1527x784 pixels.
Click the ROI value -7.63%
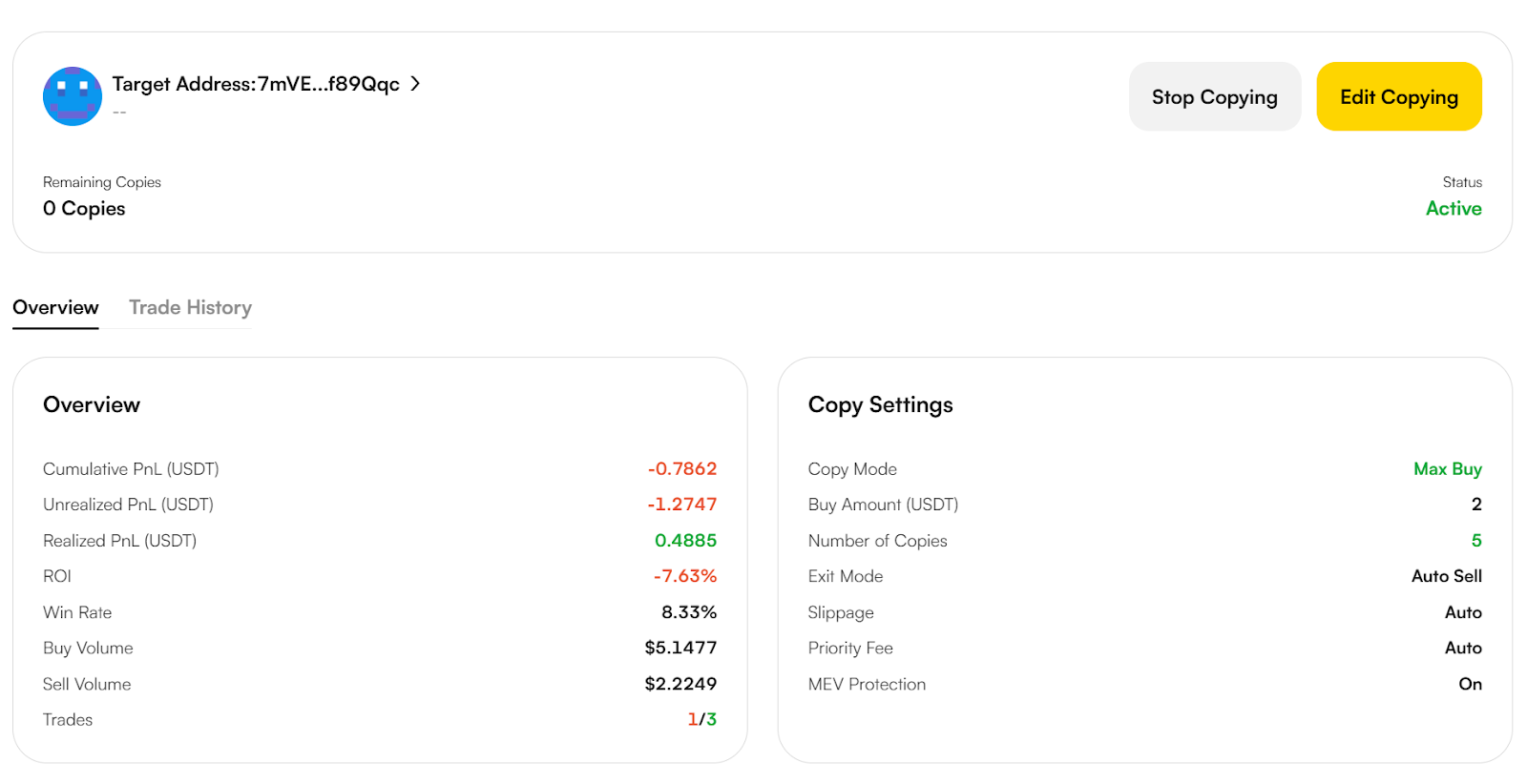point(684,576)
